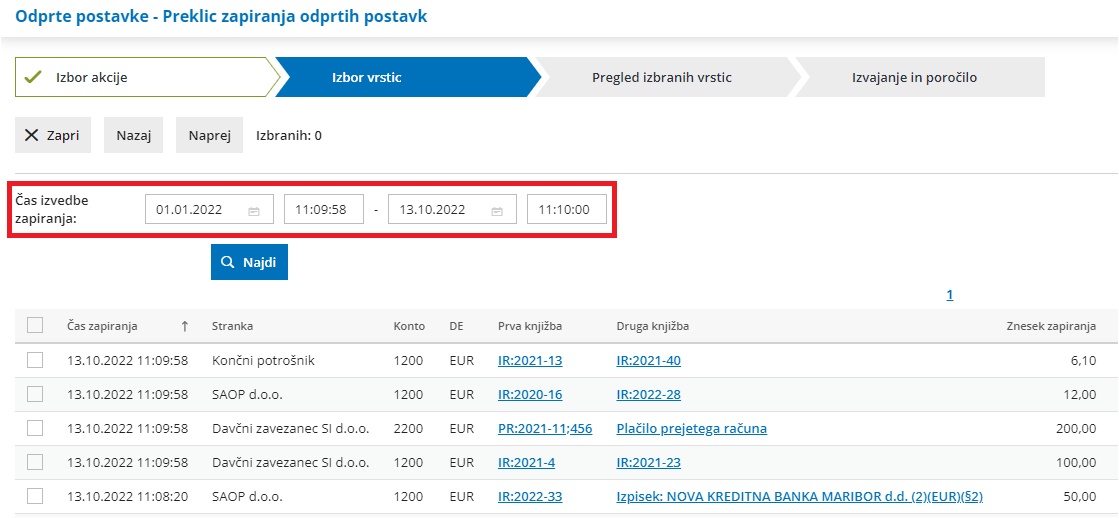
Task: Click the amount 200,00 cell
Action: [1076, 429]
